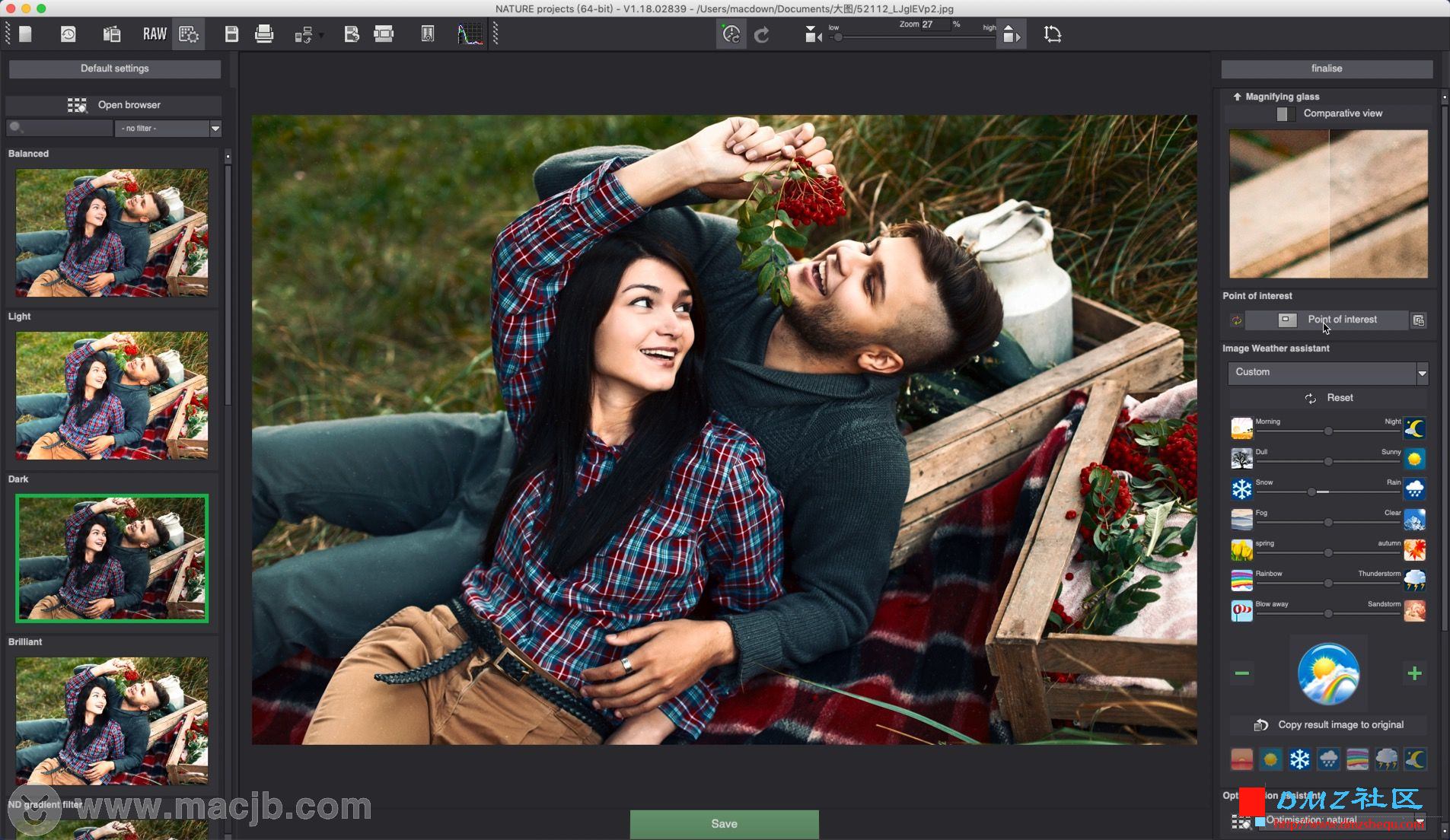The image size is (1450, 840).
Task: Reset the Image Weather assistant
Action: (1328, 398)
